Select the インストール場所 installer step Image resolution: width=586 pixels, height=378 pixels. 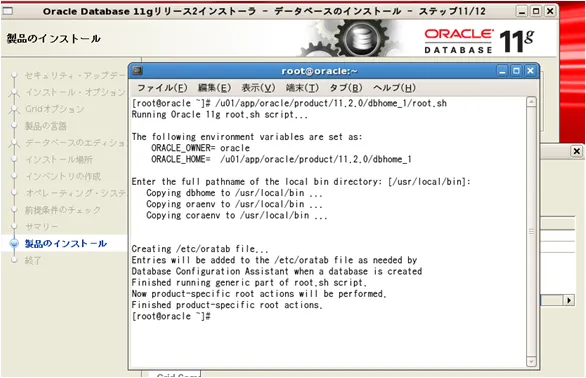(59, 160)
